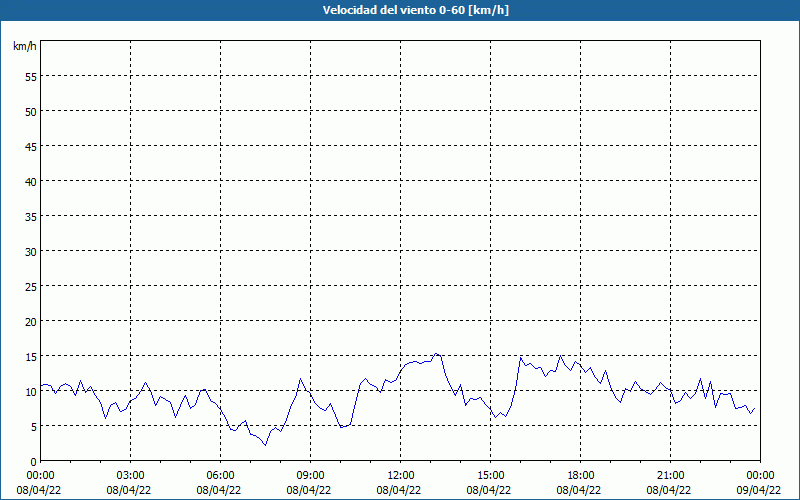Viewport: 800px width, 500px height.
Task: Click the chart title 'Velocidad del viento 0-60'
Action: pos(399,10)
